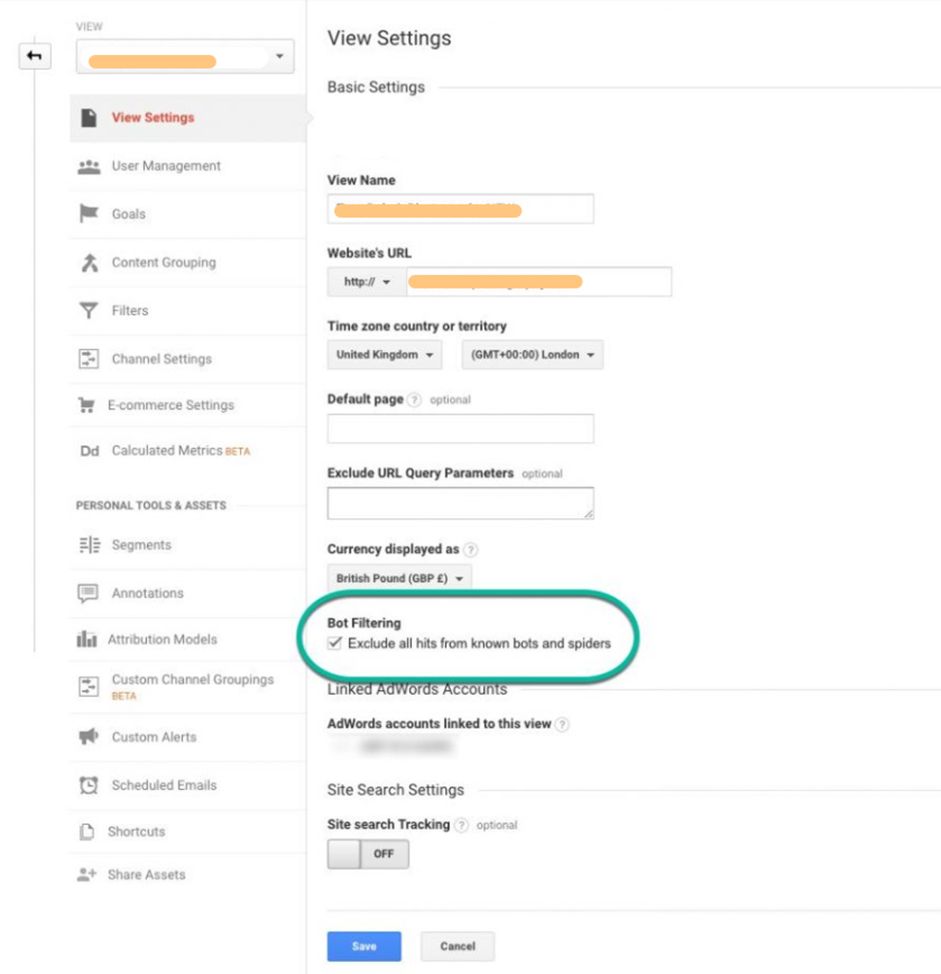This screenshot has width=941, height=974.
Task: Click the Goals flag icon
Action: [x=90, y=214]
